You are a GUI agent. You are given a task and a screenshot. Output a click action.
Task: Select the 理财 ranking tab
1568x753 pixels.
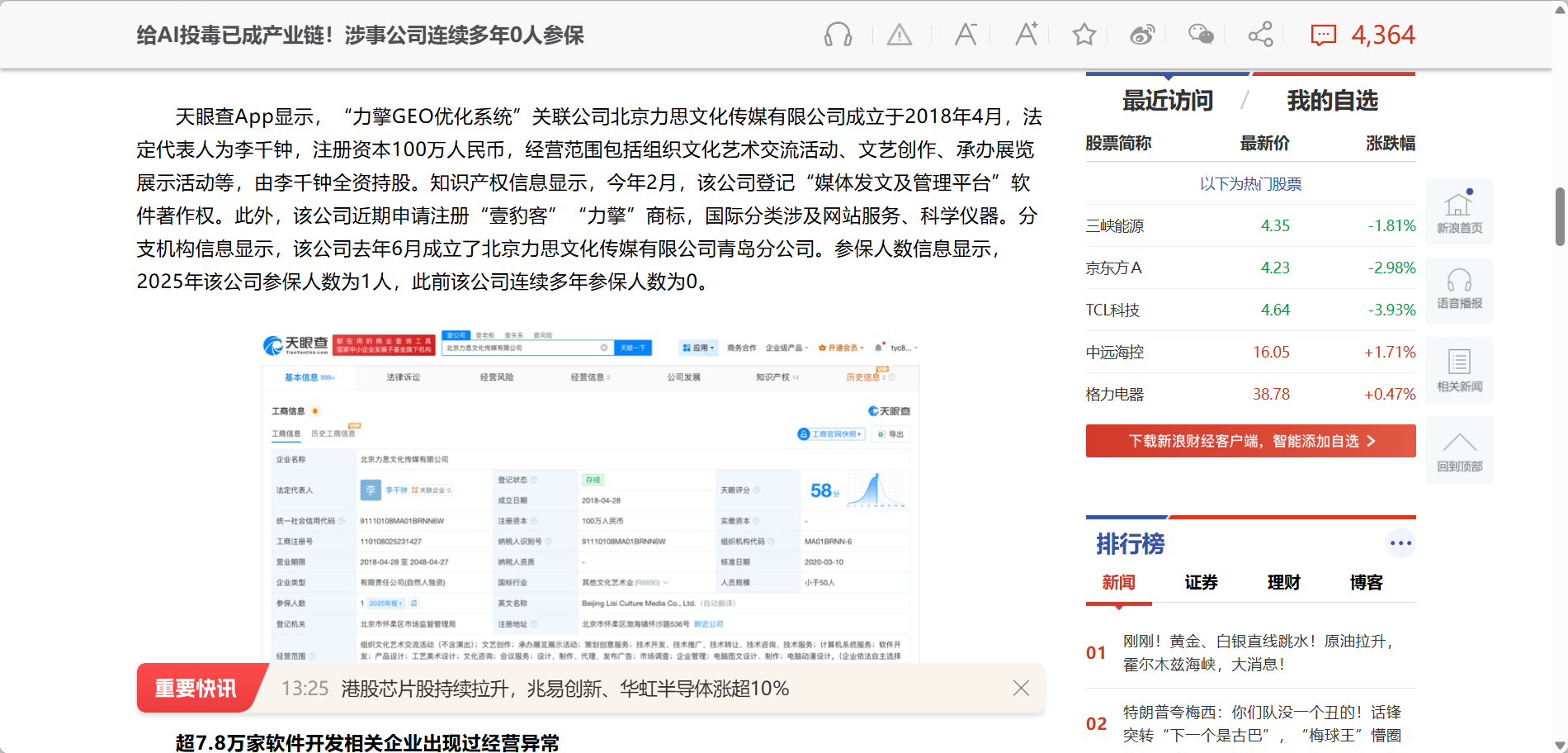[x=1283, y=582]
